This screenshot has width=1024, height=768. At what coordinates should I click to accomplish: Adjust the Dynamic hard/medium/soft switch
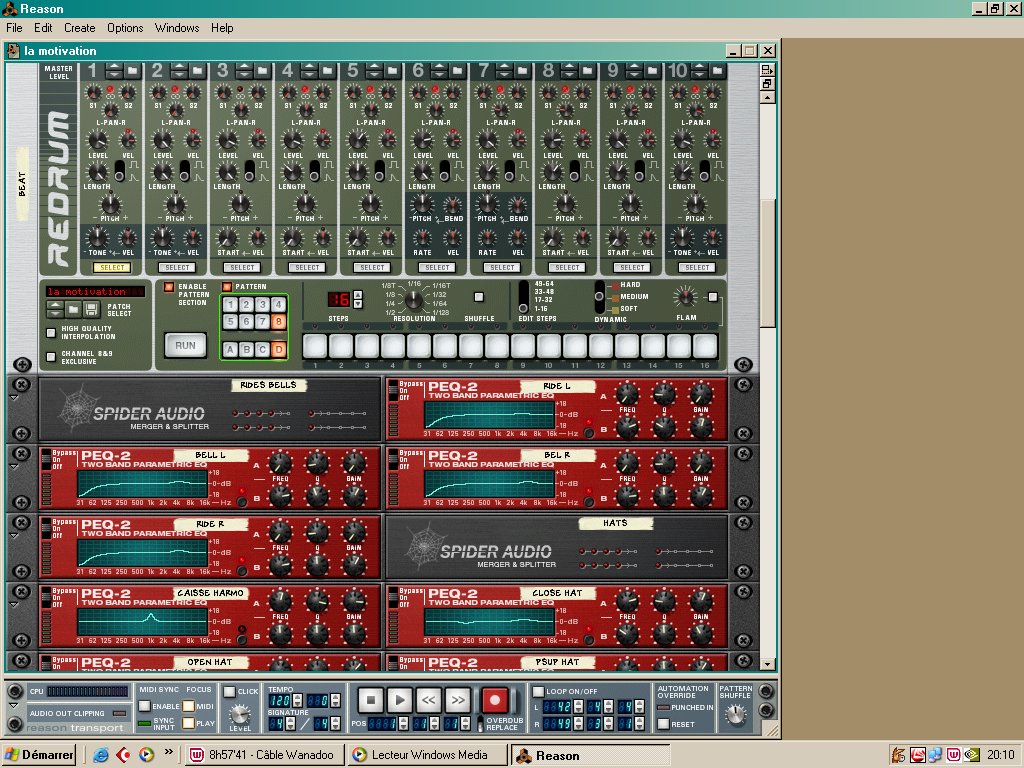(600, 296)
